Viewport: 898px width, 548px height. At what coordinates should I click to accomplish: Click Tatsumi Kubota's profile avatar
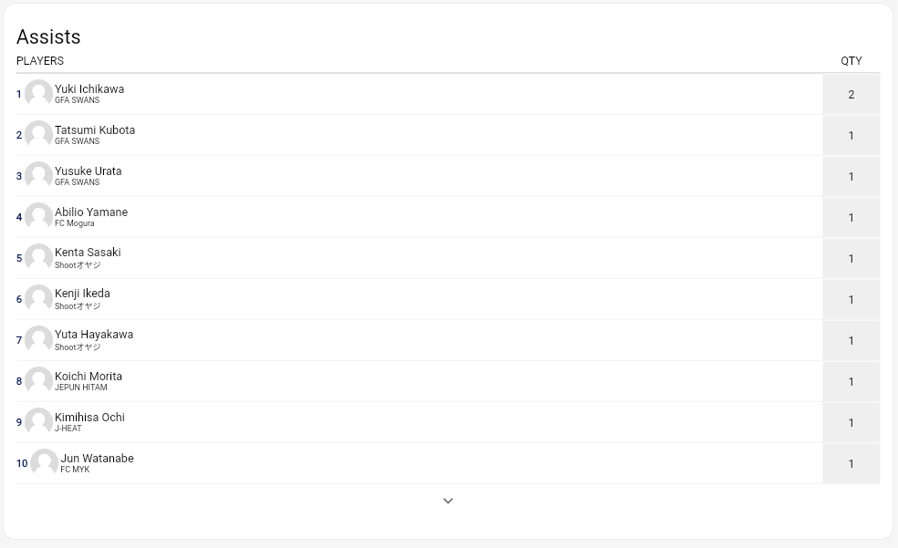(x=39, y=135)
